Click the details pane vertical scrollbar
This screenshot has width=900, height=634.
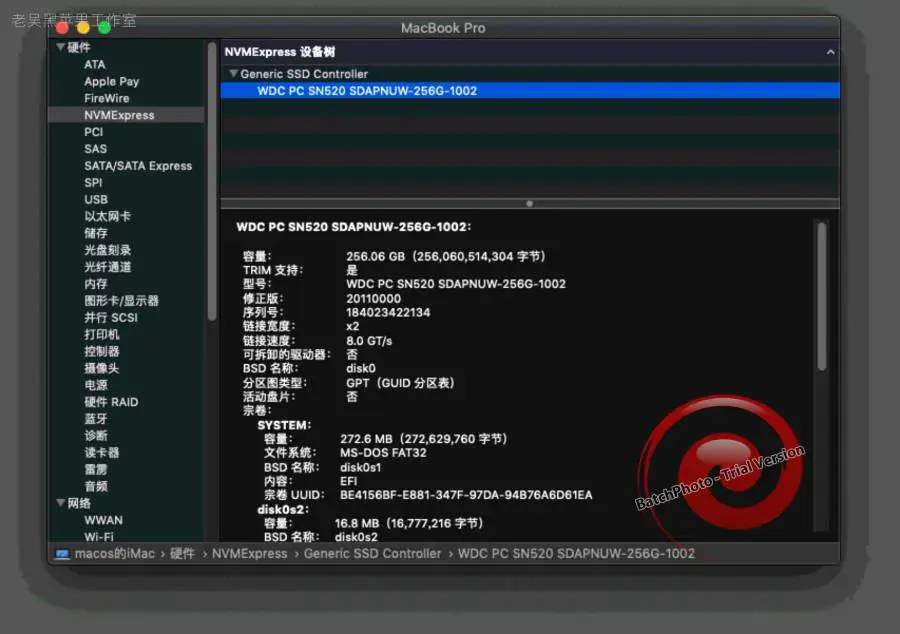point(821,295)
